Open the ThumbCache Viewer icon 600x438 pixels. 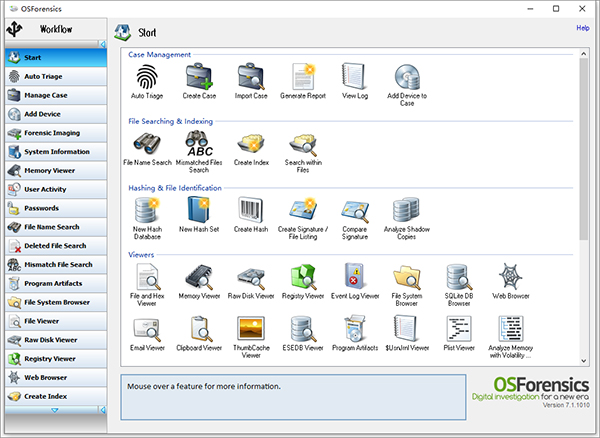point(251,329)
